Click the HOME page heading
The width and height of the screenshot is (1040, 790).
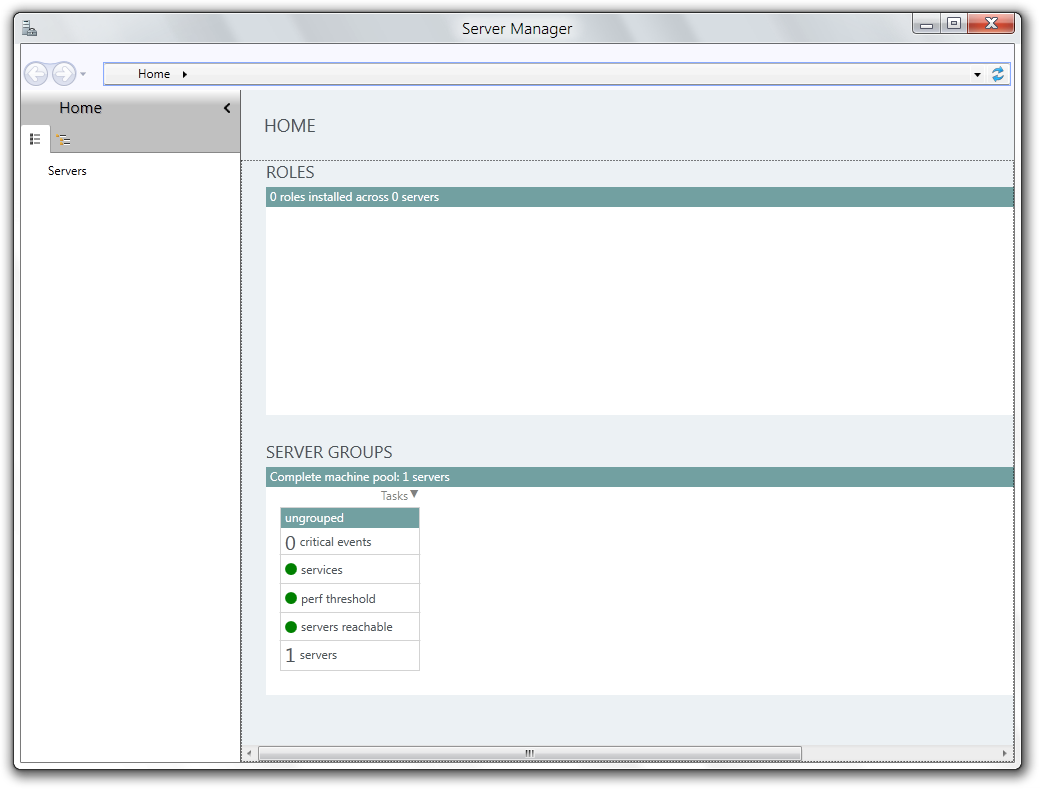(290, 126)
